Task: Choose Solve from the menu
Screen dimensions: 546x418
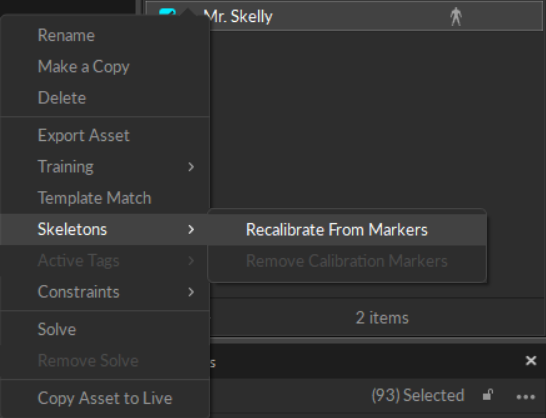Action: 57,330
